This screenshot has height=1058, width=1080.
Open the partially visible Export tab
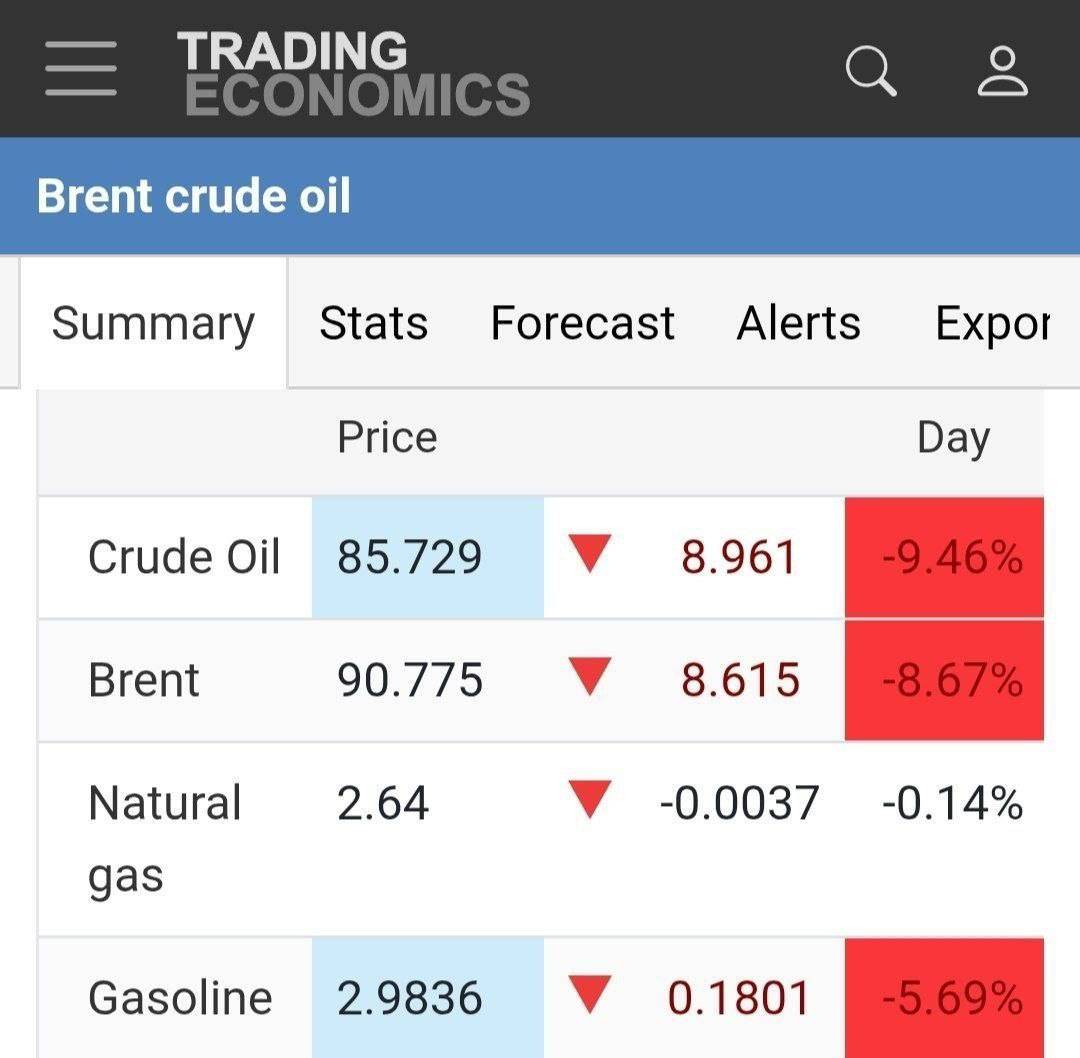coord(991,323)
